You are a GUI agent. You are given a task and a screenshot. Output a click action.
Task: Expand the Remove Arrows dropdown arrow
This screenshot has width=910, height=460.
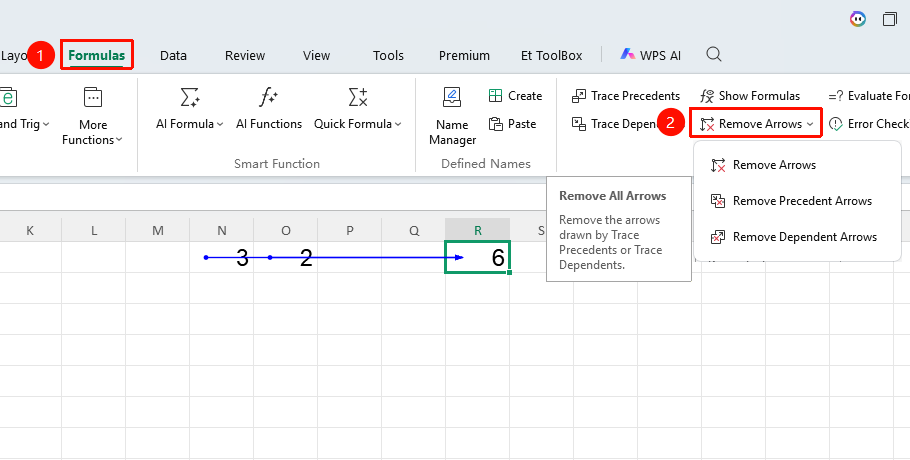810,124
